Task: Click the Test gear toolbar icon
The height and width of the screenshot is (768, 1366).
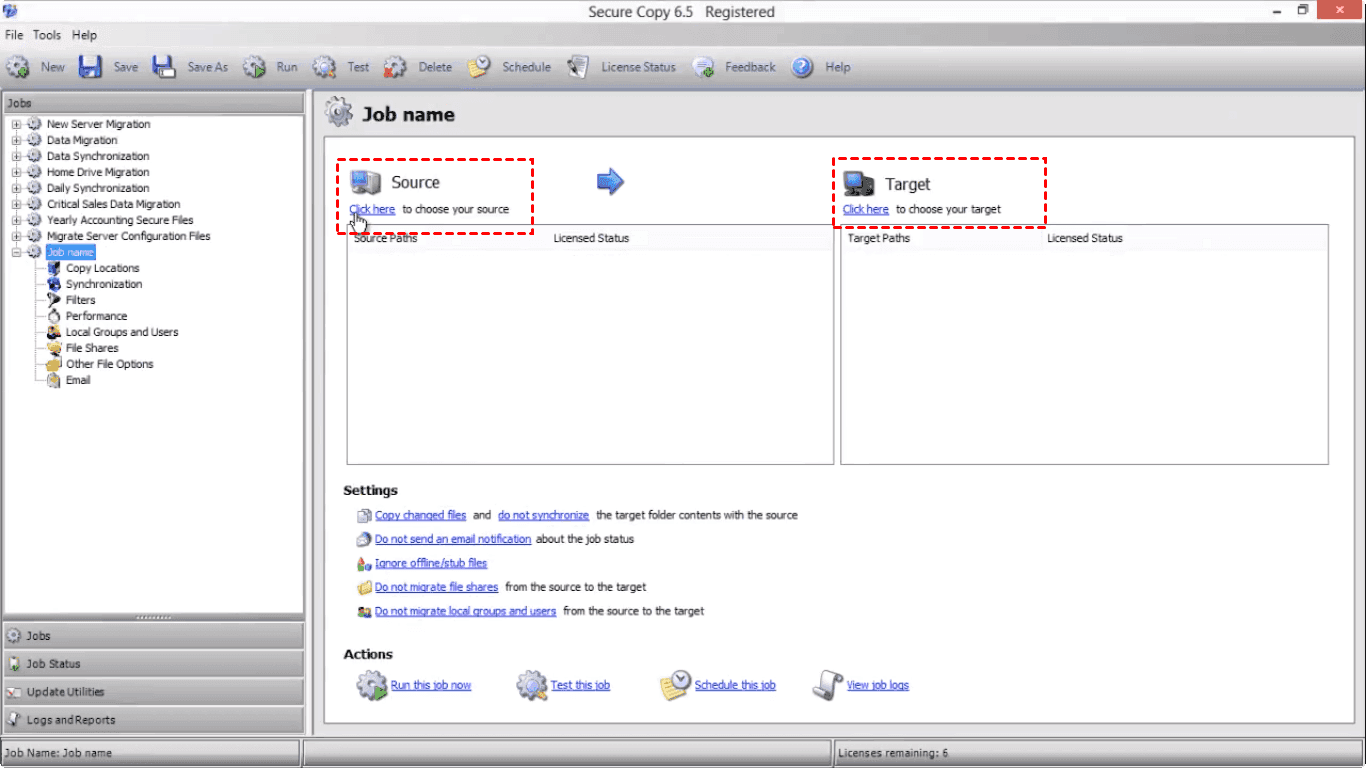Action: pyautogui.click(x=324, y=67)
